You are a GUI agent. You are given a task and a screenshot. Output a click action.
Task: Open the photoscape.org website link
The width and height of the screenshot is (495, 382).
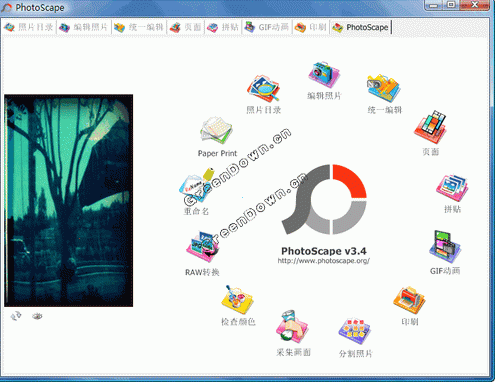pos(323,261)
